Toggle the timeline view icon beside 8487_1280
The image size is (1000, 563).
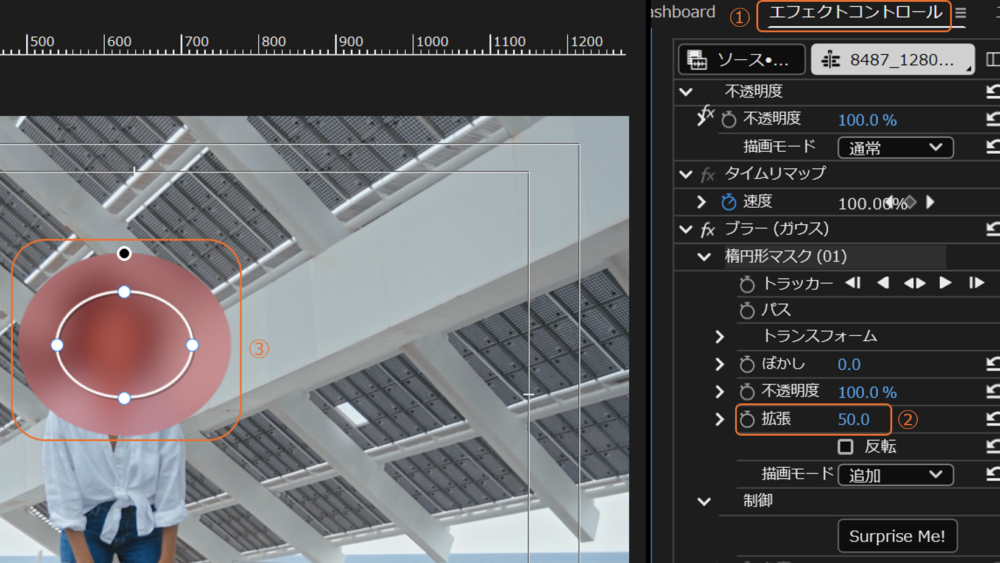coord(992,59)
